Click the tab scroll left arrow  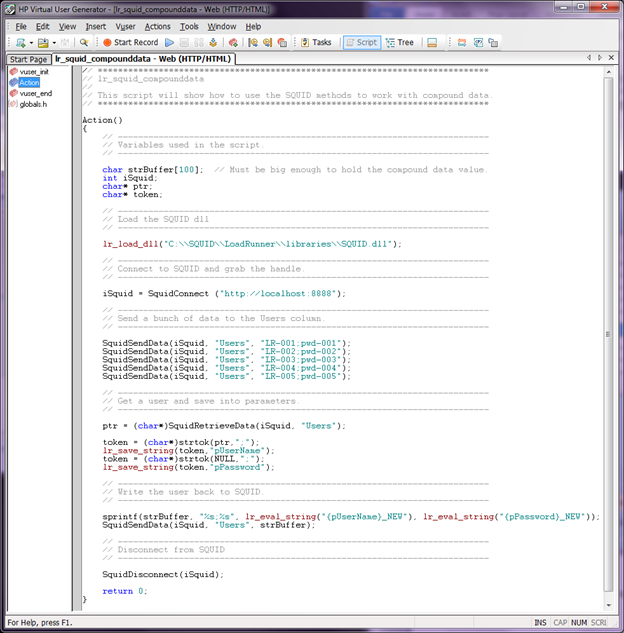589,58
